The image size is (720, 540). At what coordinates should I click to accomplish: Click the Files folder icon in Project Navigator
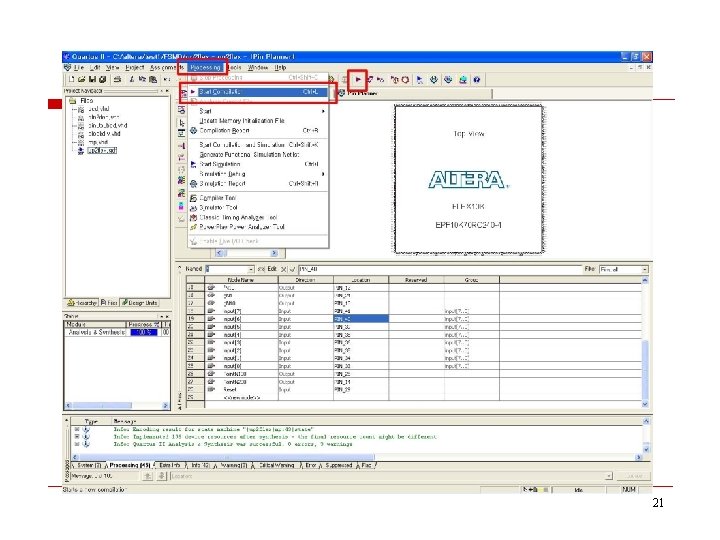coord(73,101)
